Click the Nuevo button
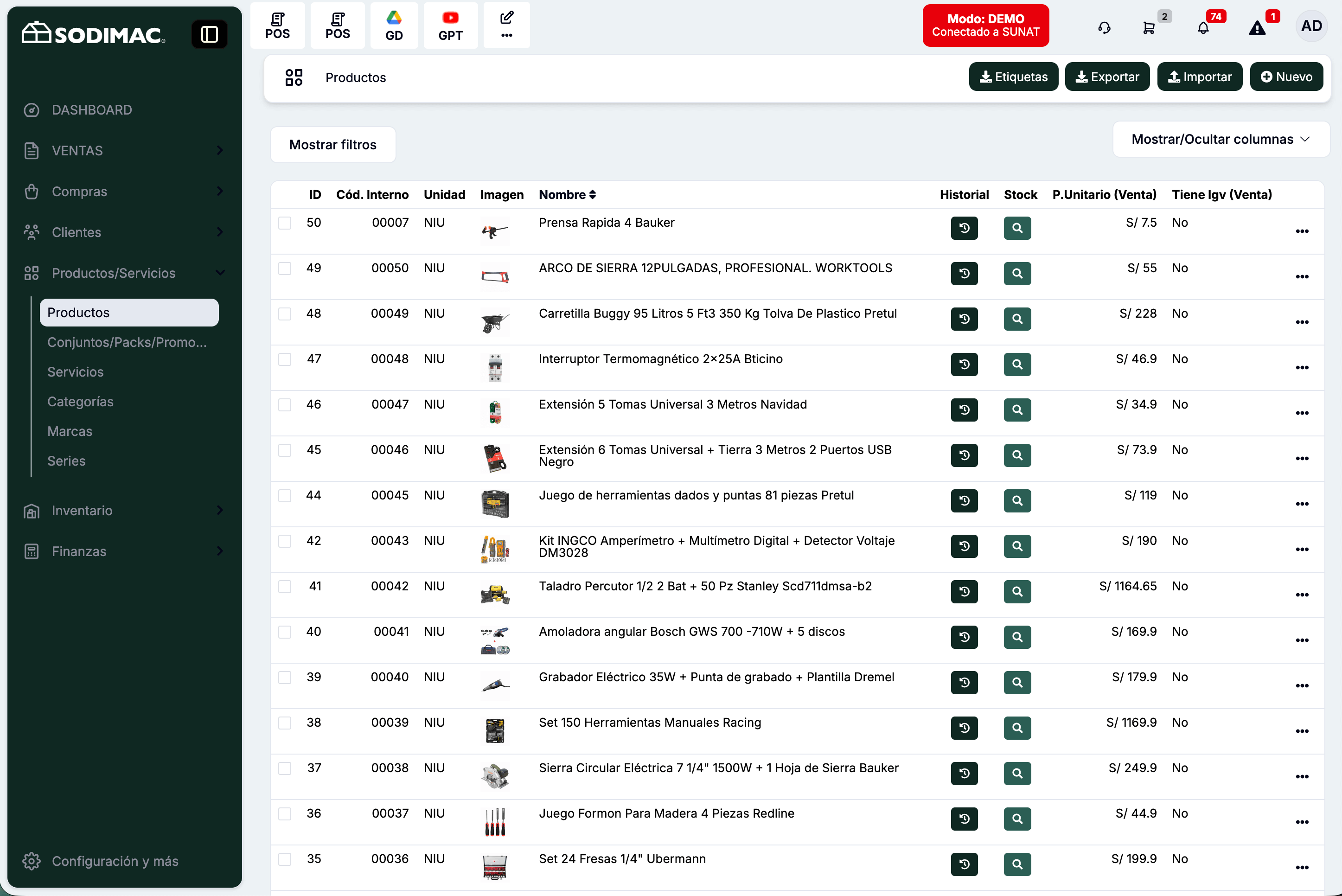Image resolution: width=1342 pixels, height=896 pixels. click(x=1286, y=77)
